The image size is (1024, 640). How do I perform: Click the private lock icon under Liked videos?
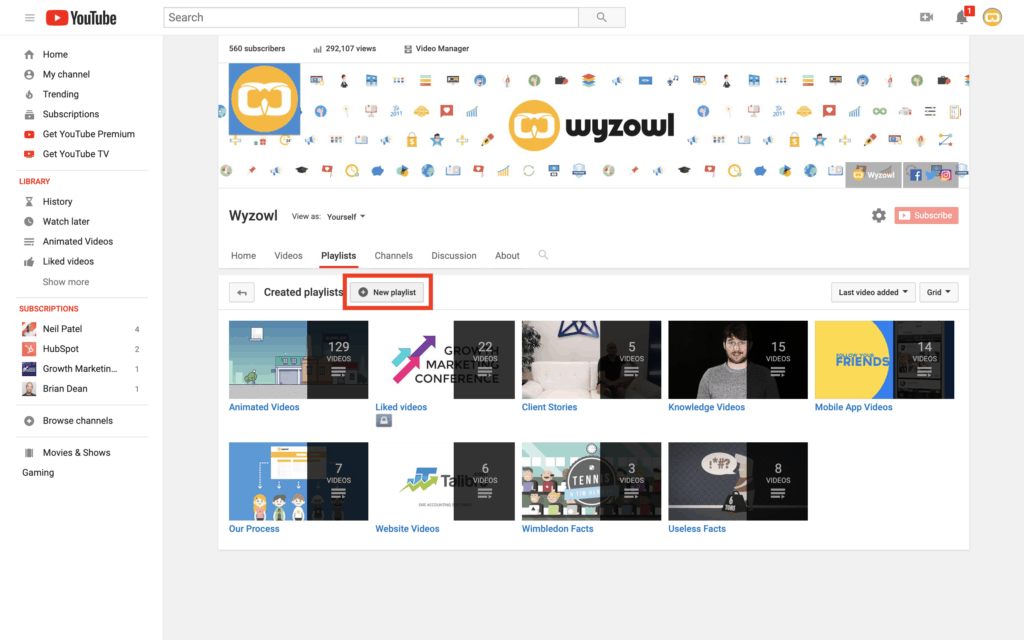(384, 421)
